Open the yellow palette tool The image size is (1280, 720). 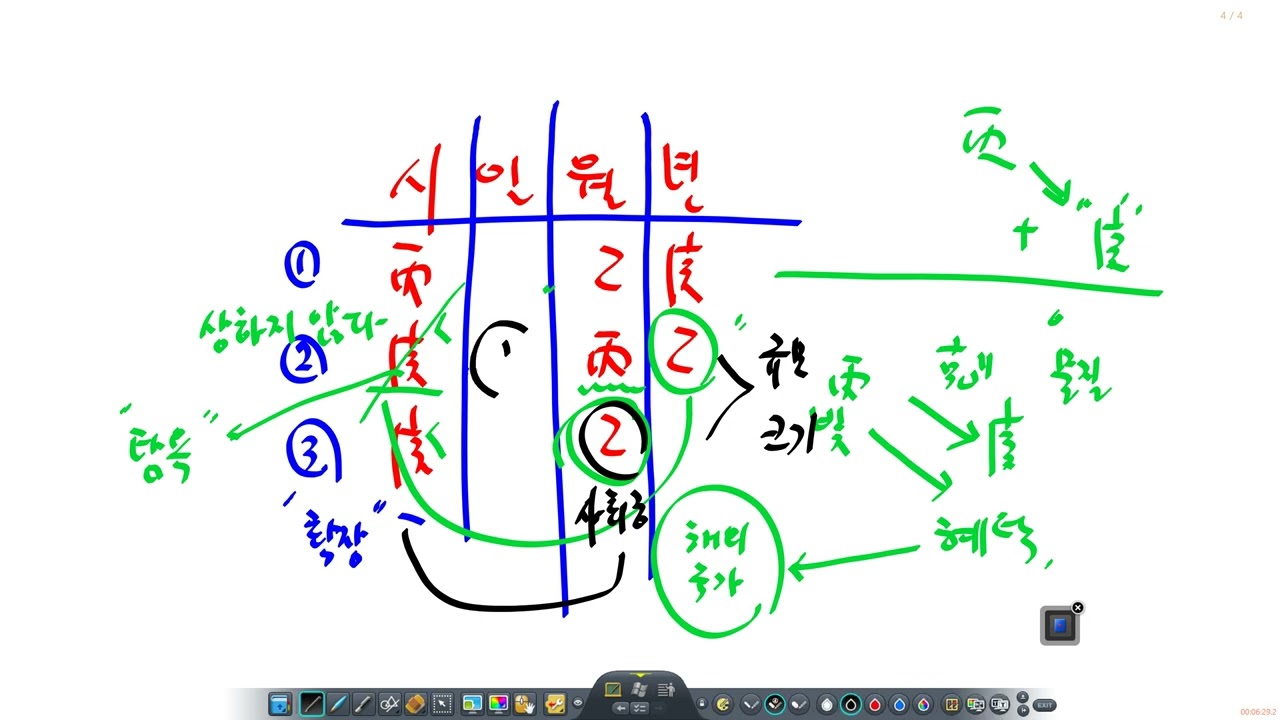pyautogui.click(x=723, y=704)
